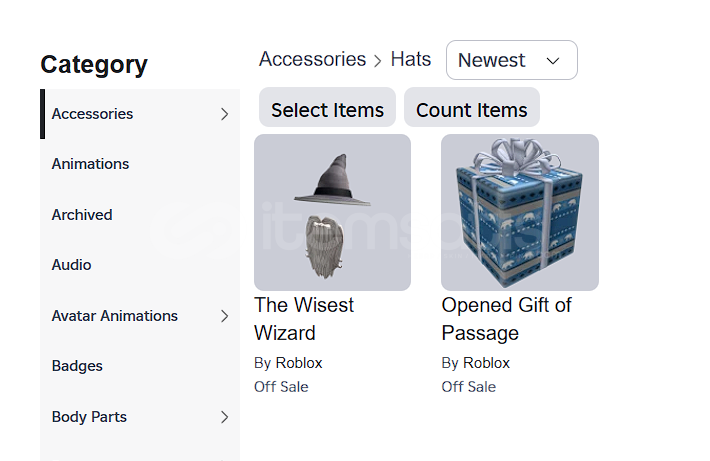Click the Hats breadcrumb link
Image resolution: width=710 pixels, height=461 pixels.
(x=410, y=59)
